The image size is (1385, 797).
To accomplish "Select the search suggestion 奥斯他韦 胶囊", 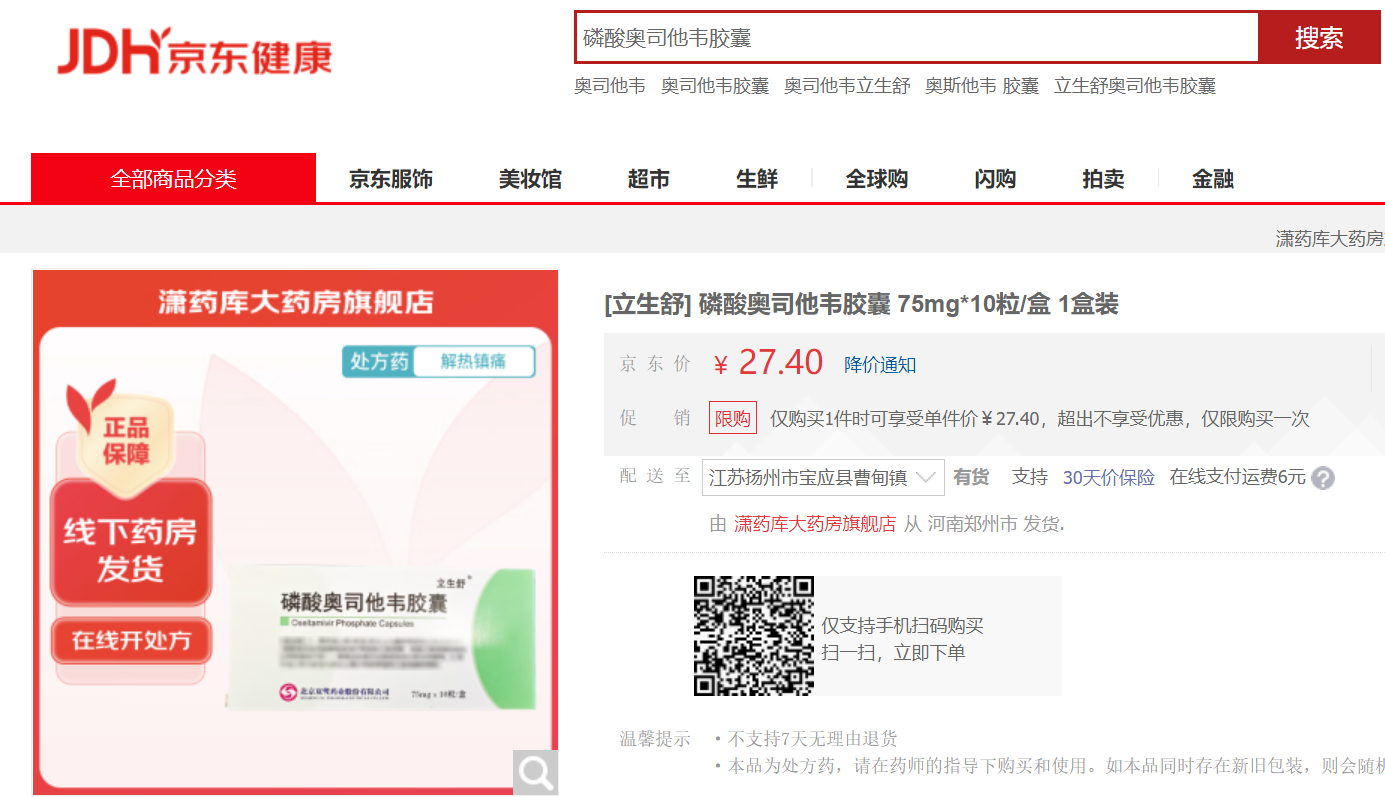I will 982,86.
